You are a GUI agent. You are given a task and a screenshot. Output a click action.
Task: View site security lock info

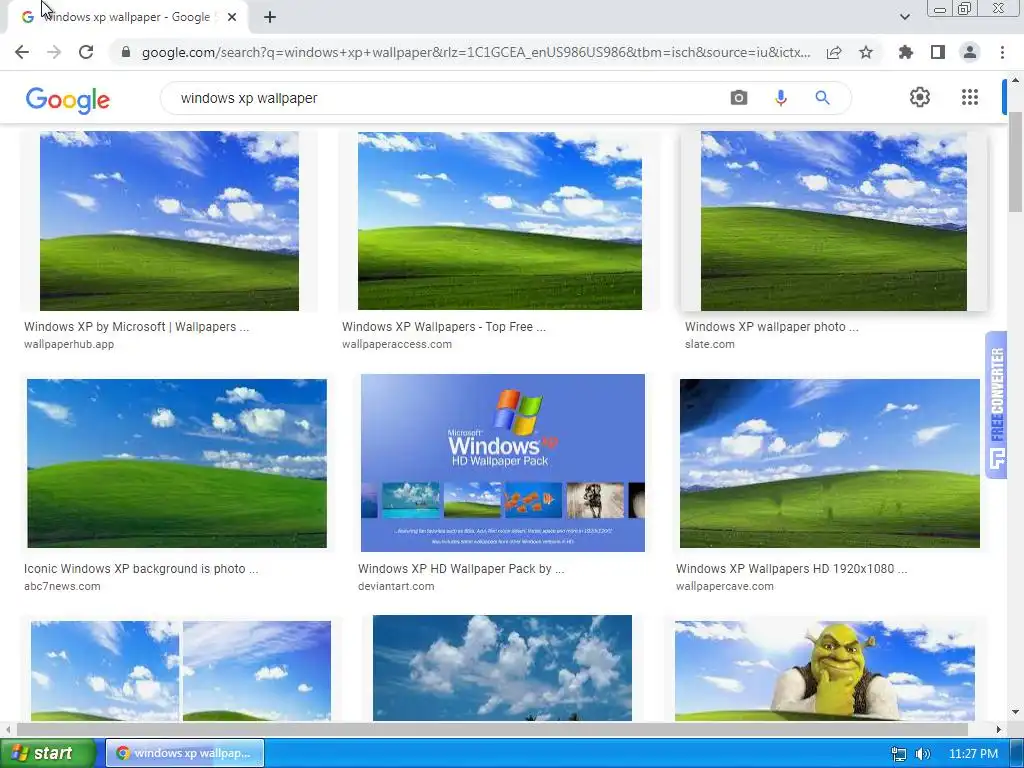pyautogui.click(x=126, y=52)
